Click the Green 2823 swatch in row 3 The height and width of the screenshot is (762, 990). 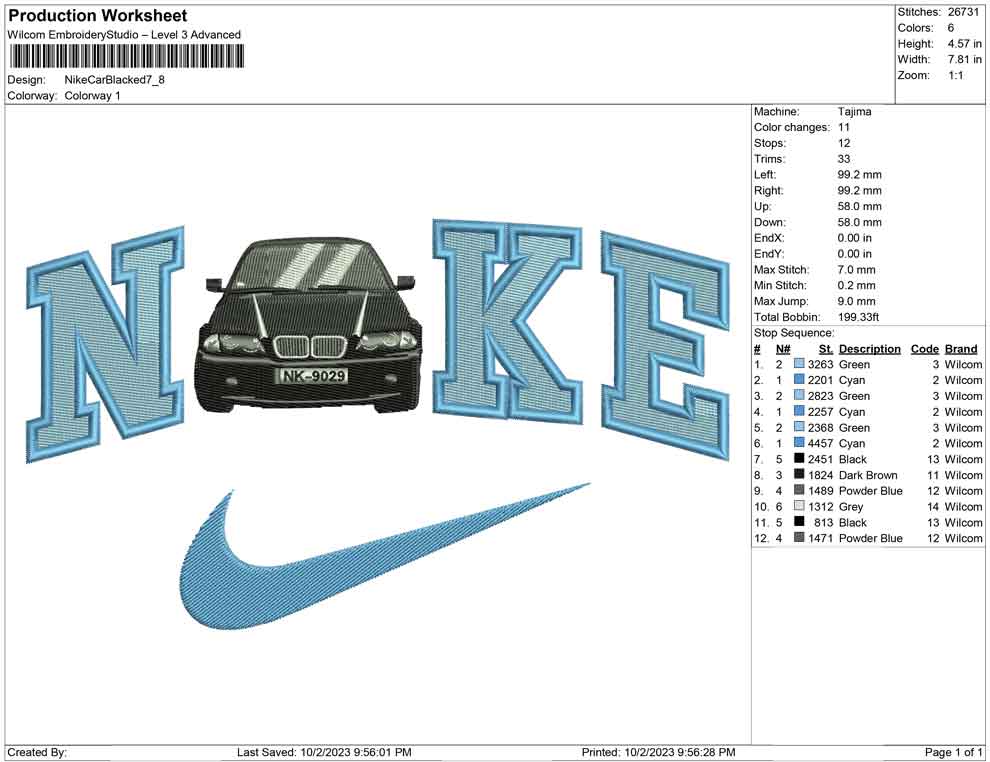click(800, 395)
